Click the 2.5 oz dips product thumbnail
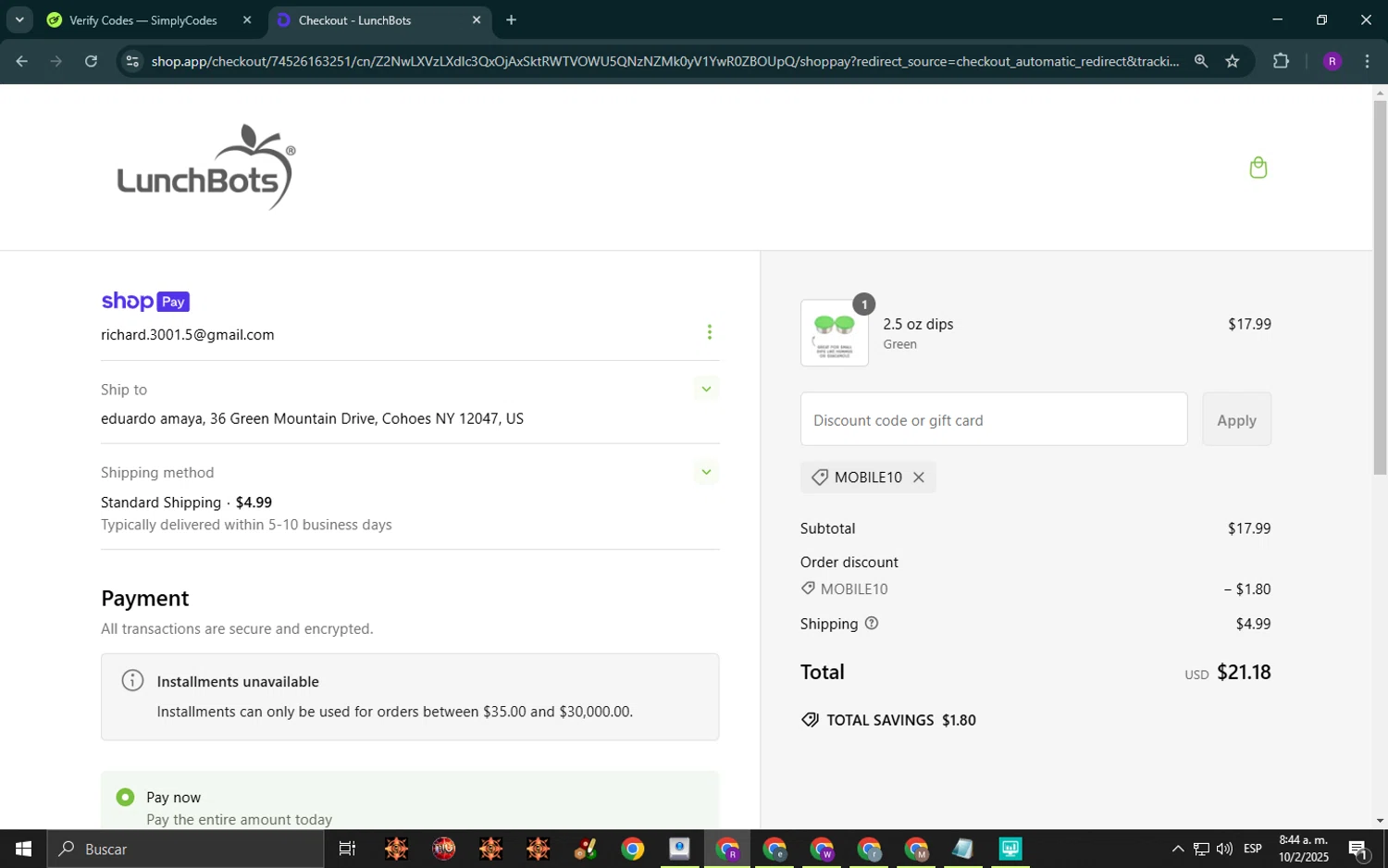1388x868 pixels. pos(834,333)
